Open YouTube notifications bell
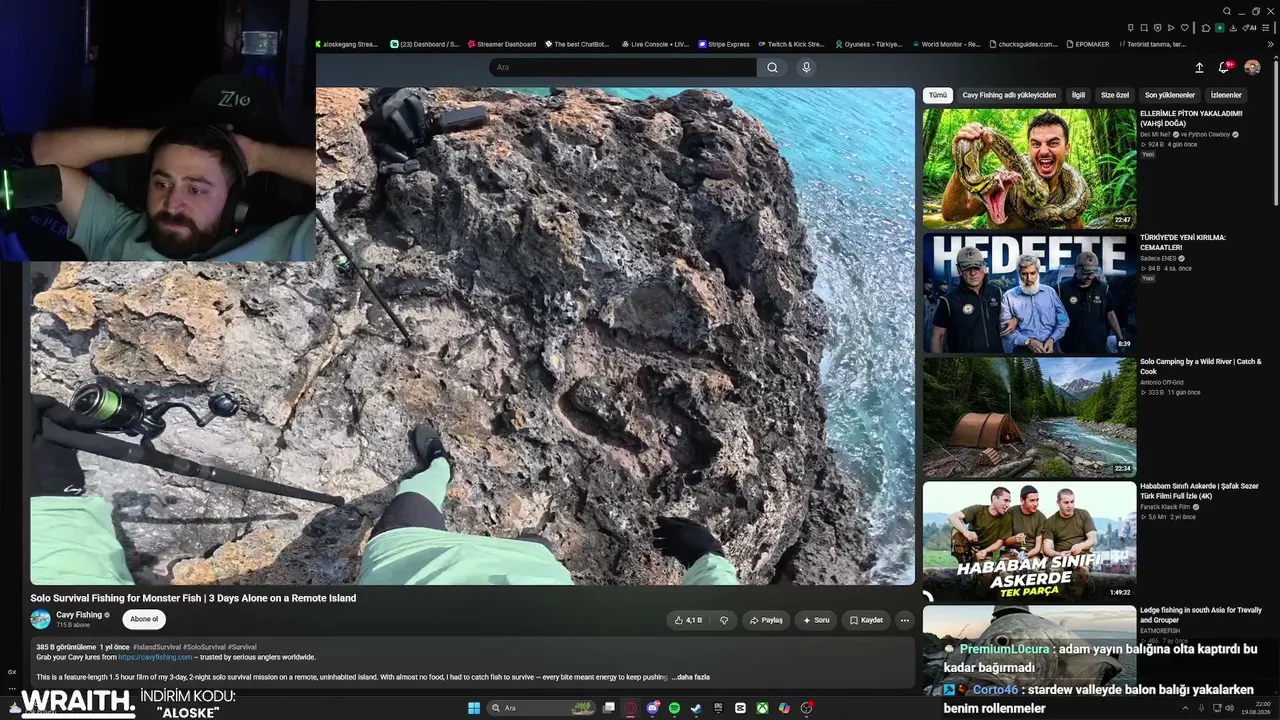This screenshot has height=720, width=1280. click(1224, 67)
